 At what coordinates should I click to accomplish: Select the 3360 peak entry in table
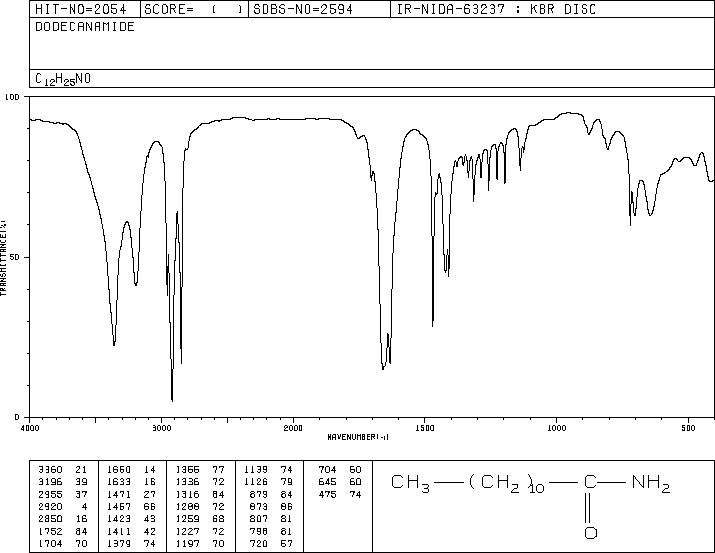pyautogui.click(x=62, y=470)
